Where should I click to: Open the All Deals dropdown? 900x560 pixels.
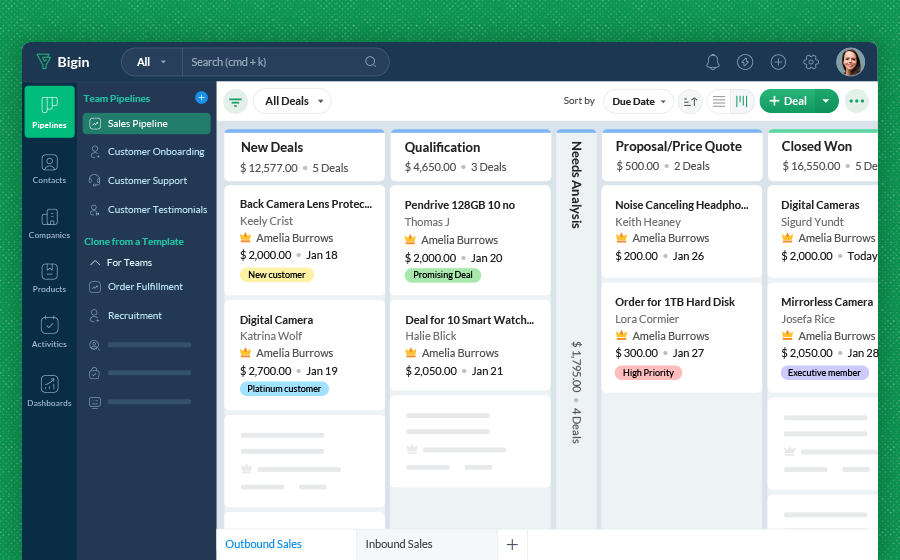[293, 101]
